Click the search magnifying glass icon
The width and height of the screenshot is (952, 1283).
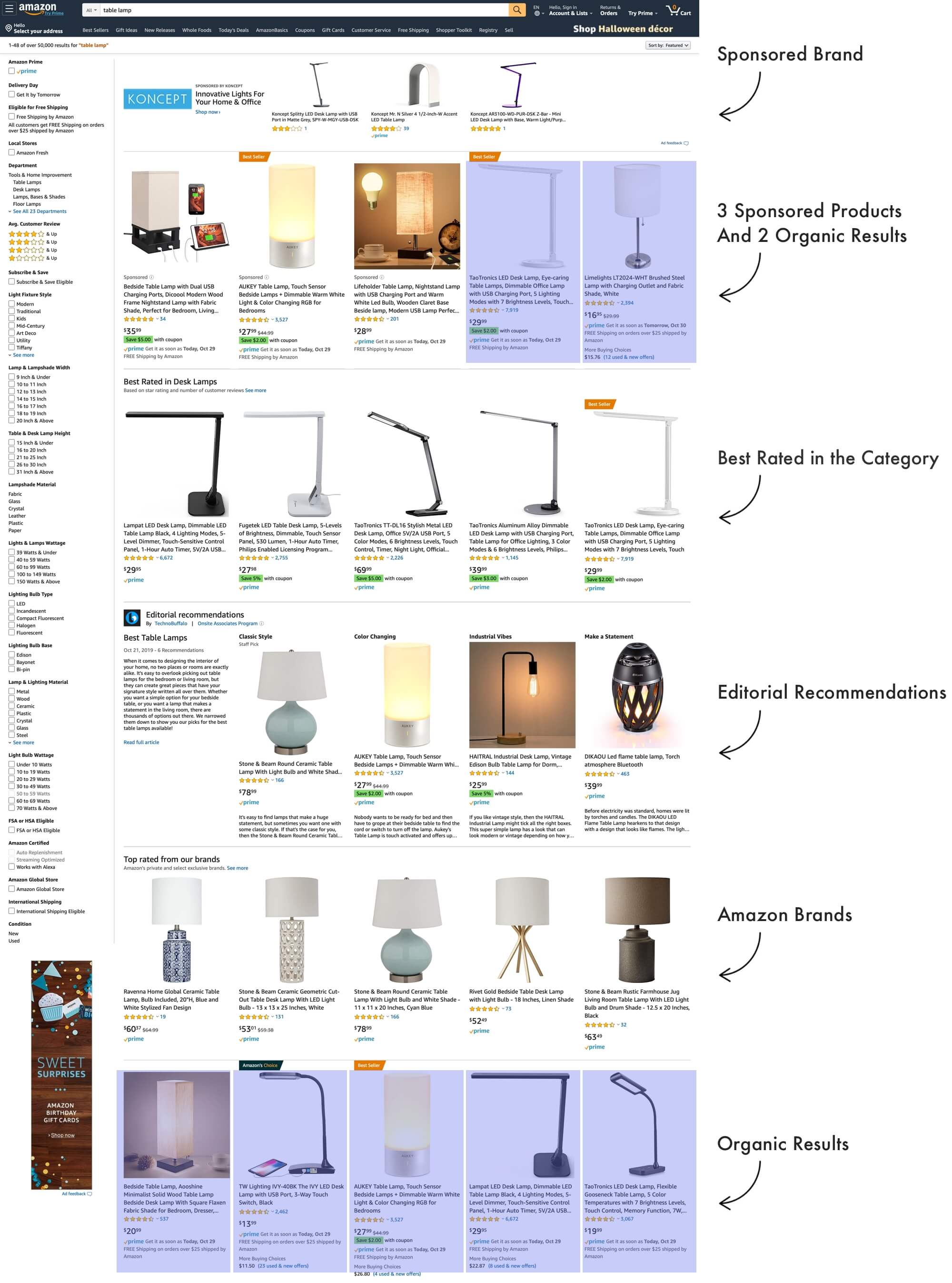[515, 10]
